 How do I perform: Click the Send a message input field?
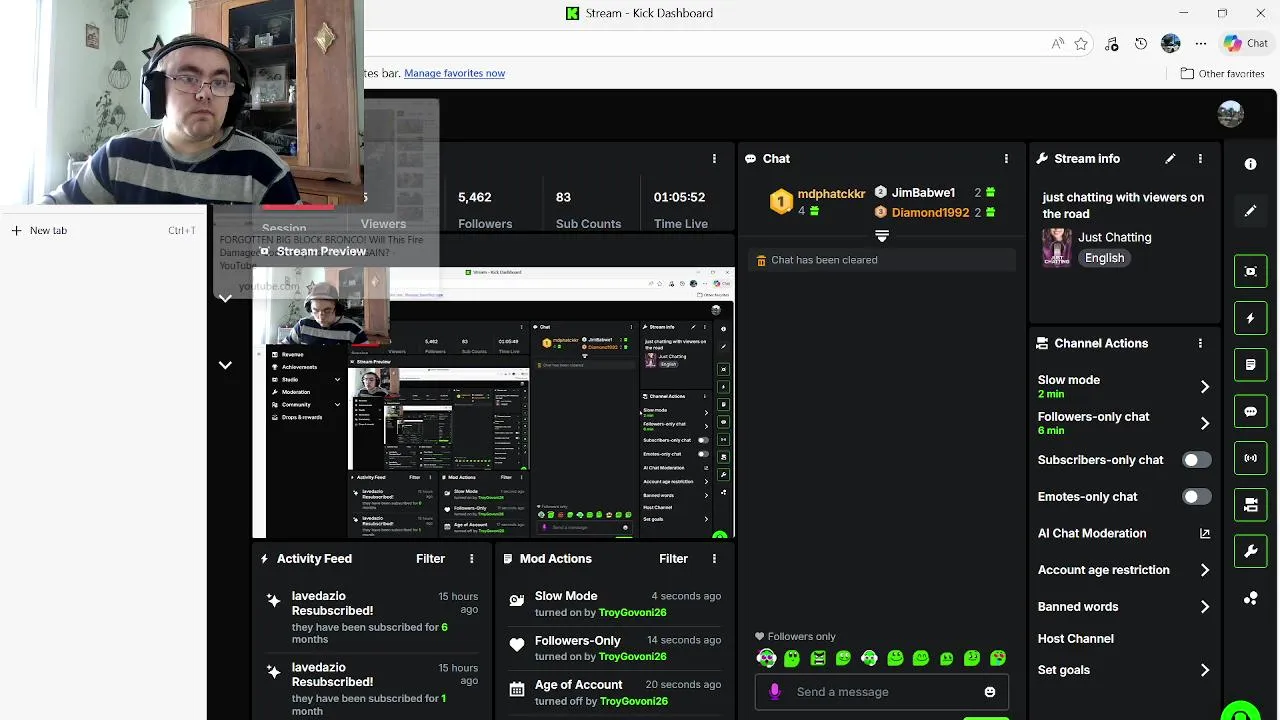[x=880, y=692]
